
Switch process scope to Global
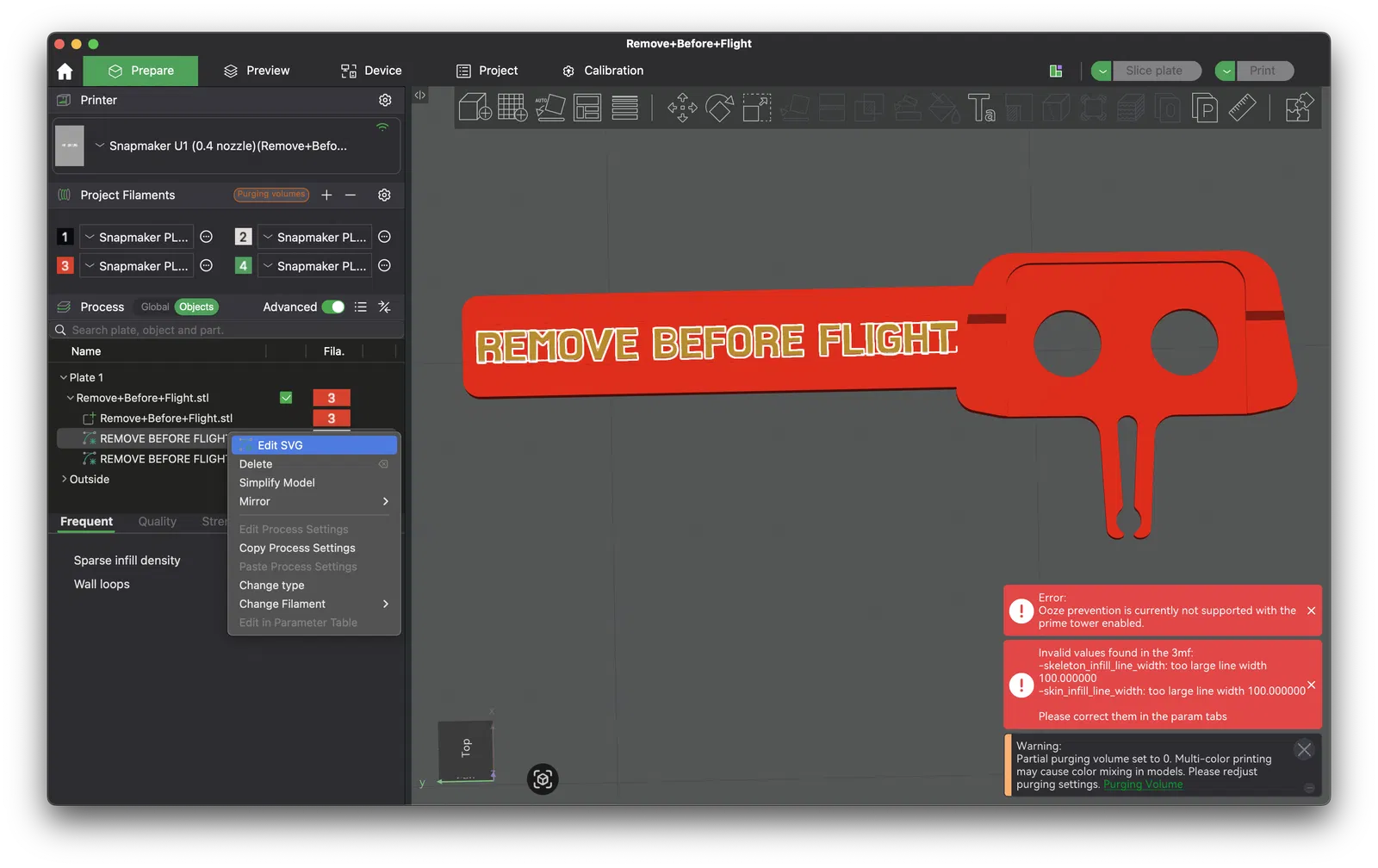click(155, 307)
